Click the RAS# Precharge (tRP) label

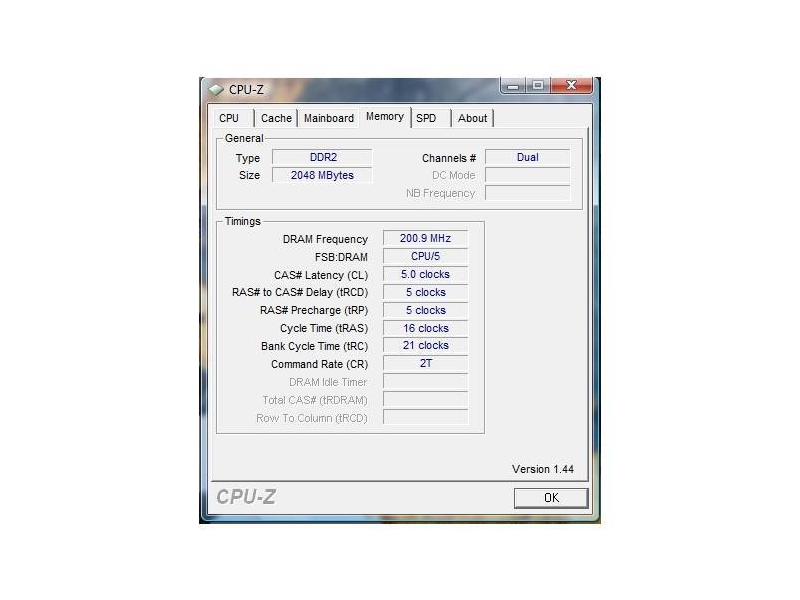[314, 310]
